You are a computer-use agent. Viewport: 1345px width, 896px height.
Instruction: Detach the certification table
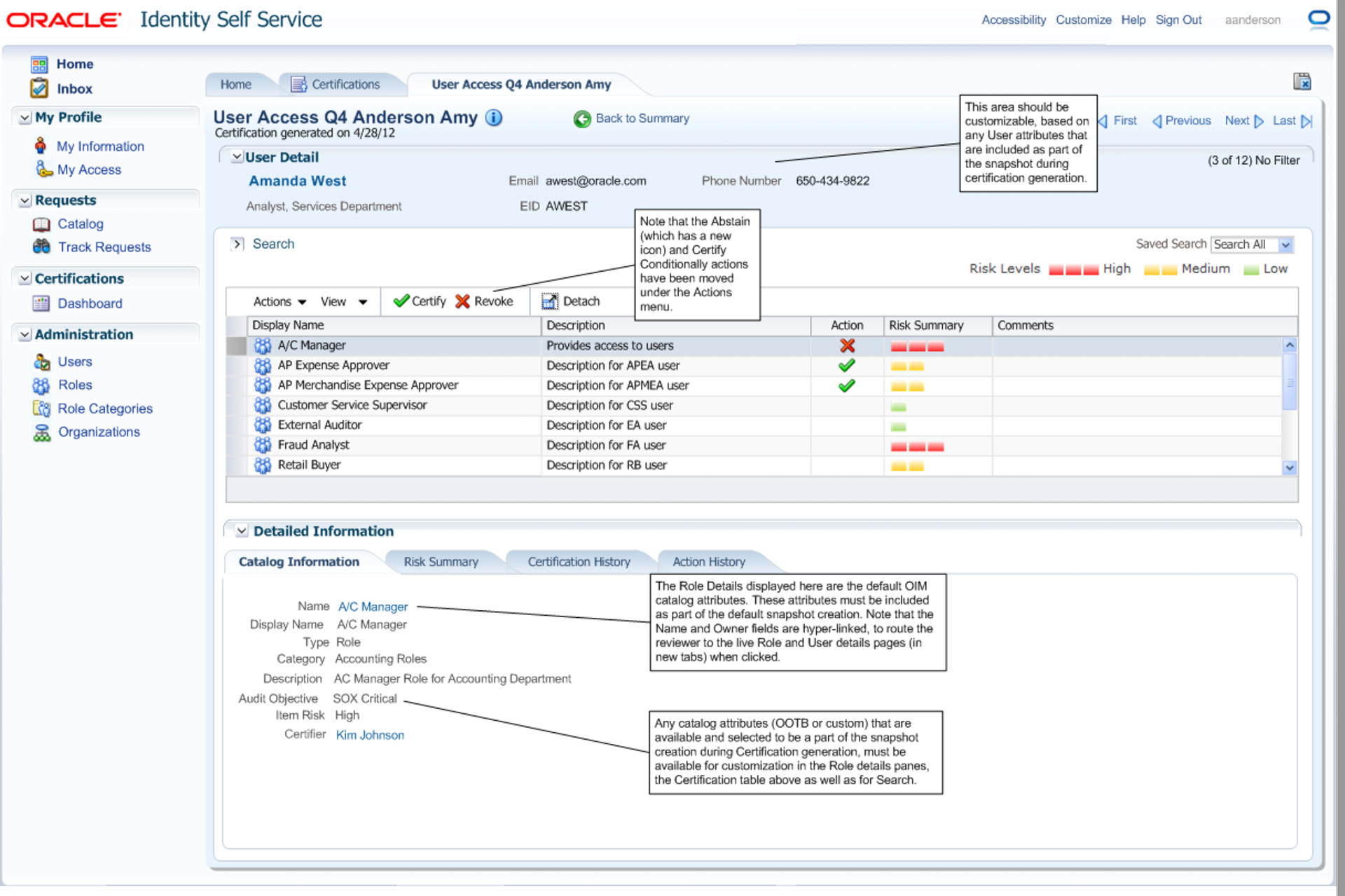pyautogui.click(x=570, y=301)
